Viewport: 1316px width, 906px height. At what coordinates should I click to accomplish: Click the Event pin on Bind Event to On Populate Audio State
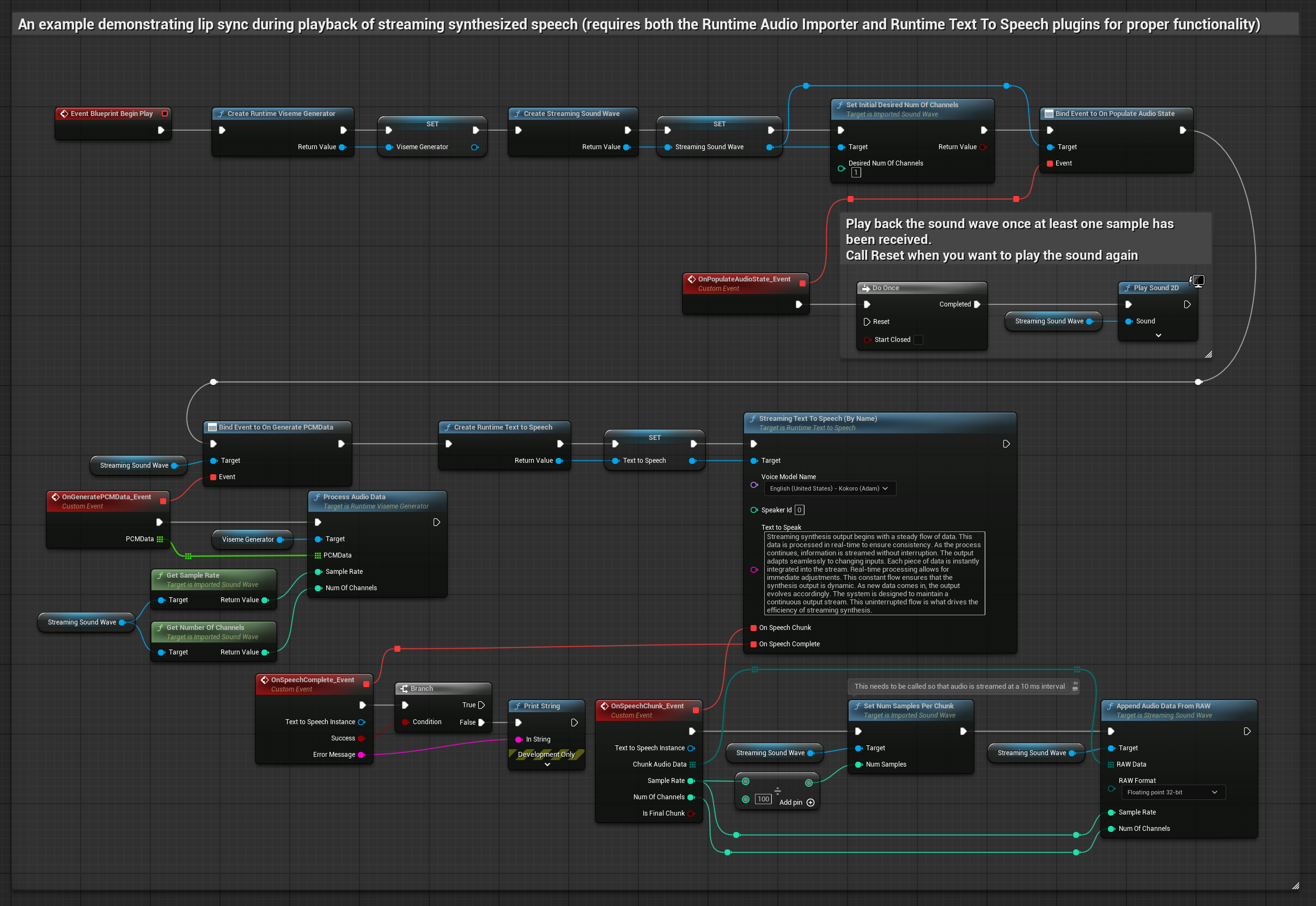tap(1050, 163)
